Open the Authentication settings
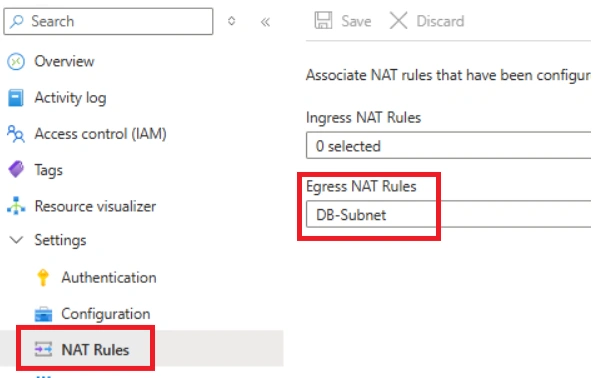 109,278
